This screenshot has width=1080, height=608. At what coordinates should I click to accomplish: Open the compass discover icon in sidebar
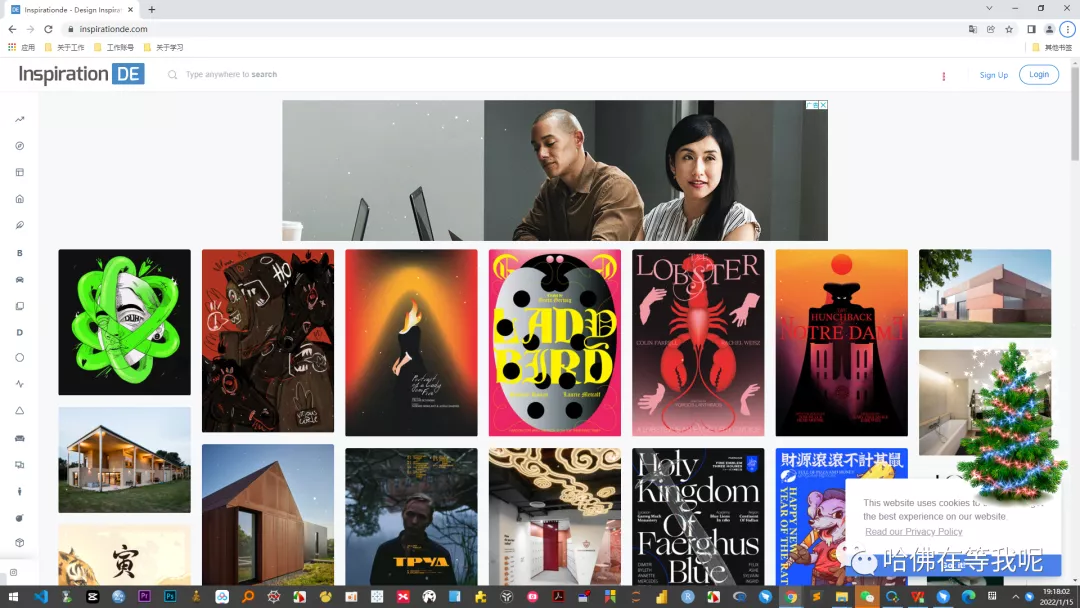click(x=20, y=146)
